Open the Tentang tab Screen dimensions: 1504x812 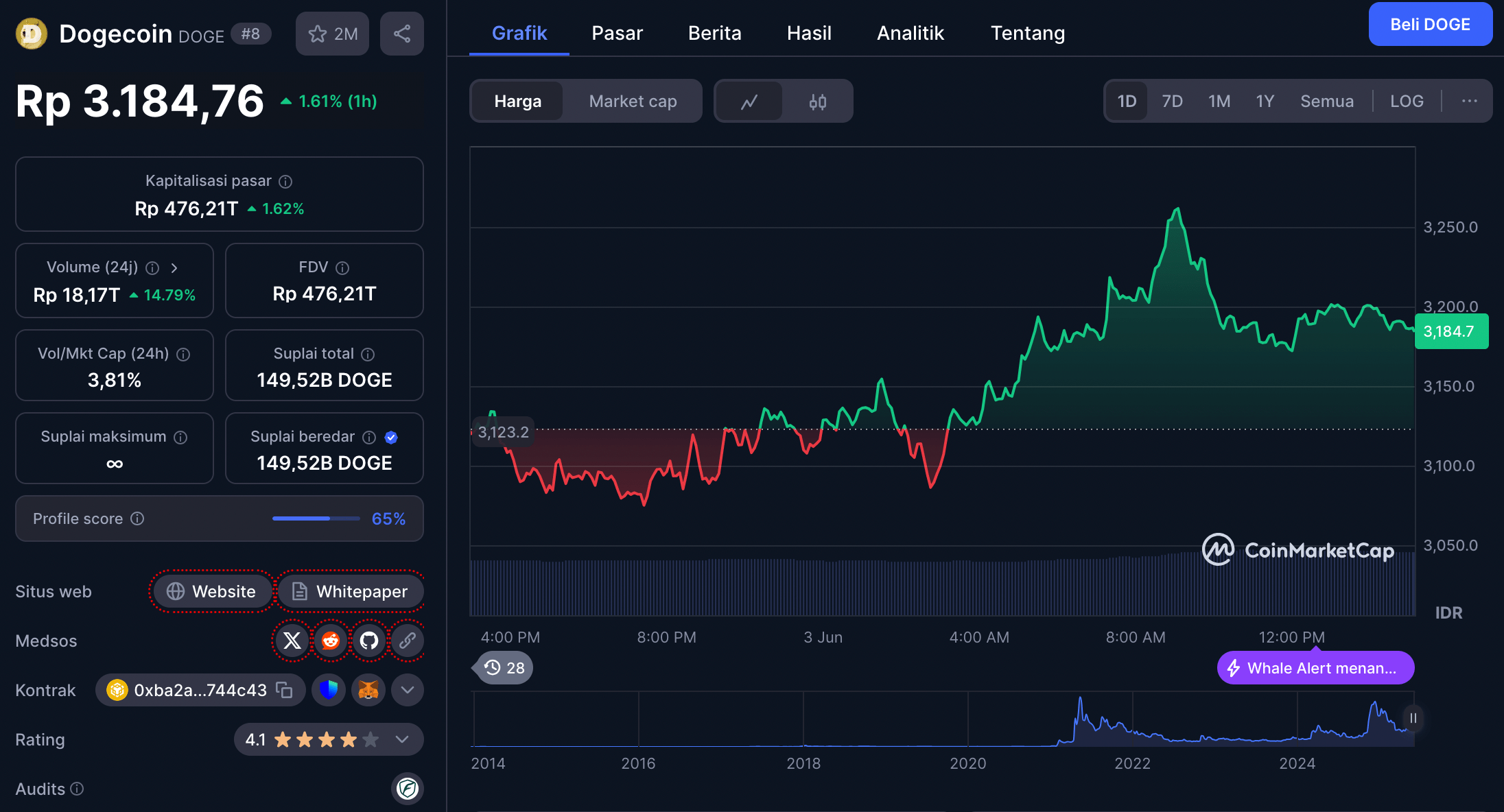coord(1028,33)
